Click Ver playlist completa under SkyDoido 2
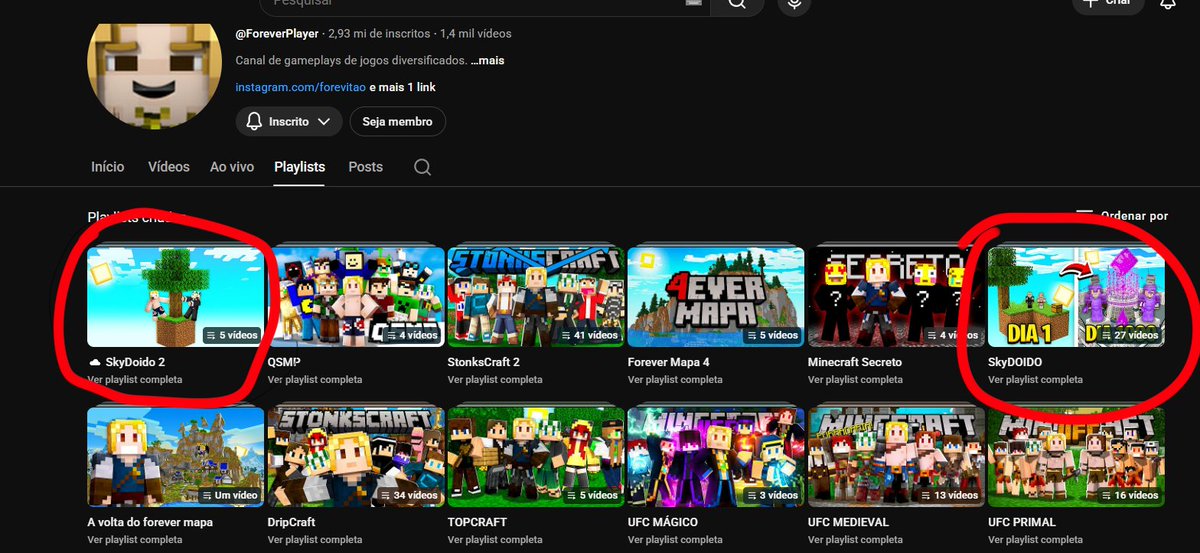 [x=135, y=380]
